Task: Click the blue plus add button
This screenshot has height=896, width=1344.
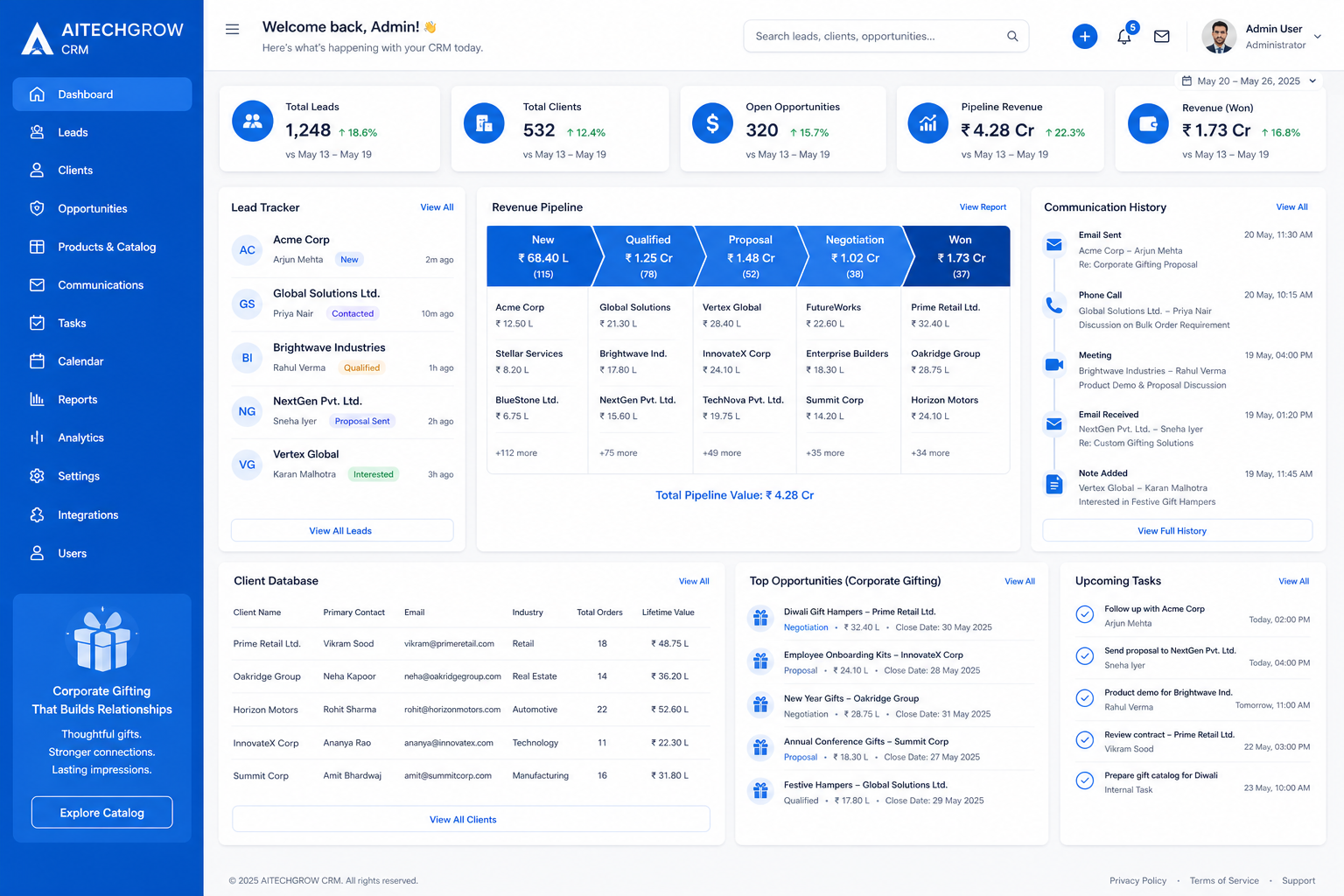Action: 1085,36
